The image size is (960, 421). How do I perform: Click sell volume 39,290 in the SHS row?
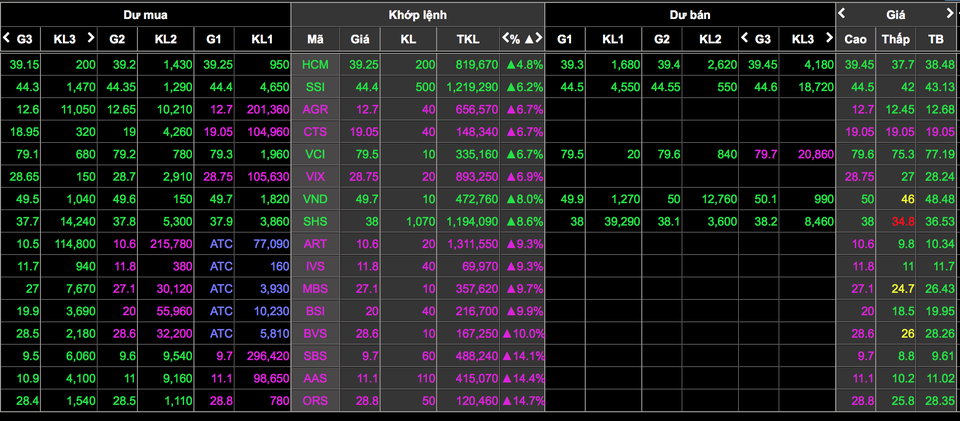[620, 222]
